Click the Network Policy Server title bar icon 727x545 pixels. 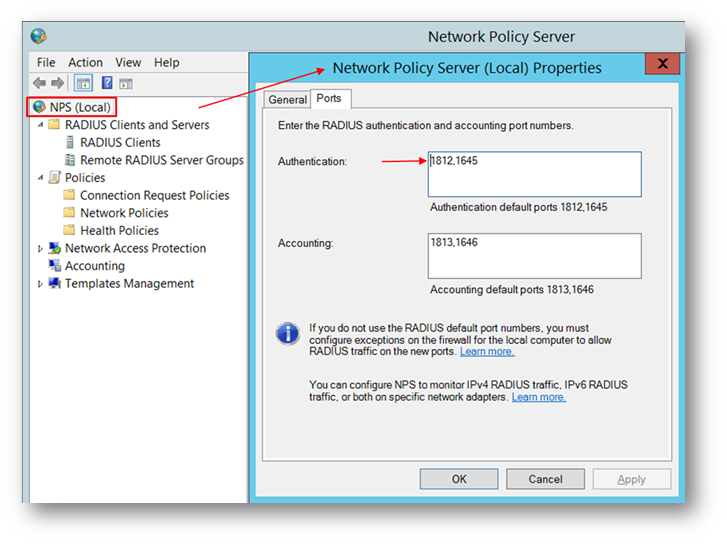(x=38, y=36)
